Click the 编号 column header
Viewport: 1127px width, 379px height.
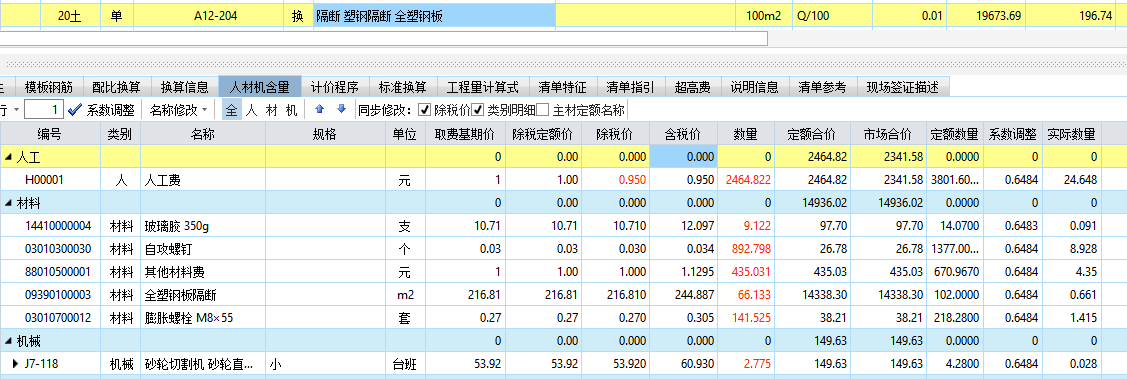point(50,134)
